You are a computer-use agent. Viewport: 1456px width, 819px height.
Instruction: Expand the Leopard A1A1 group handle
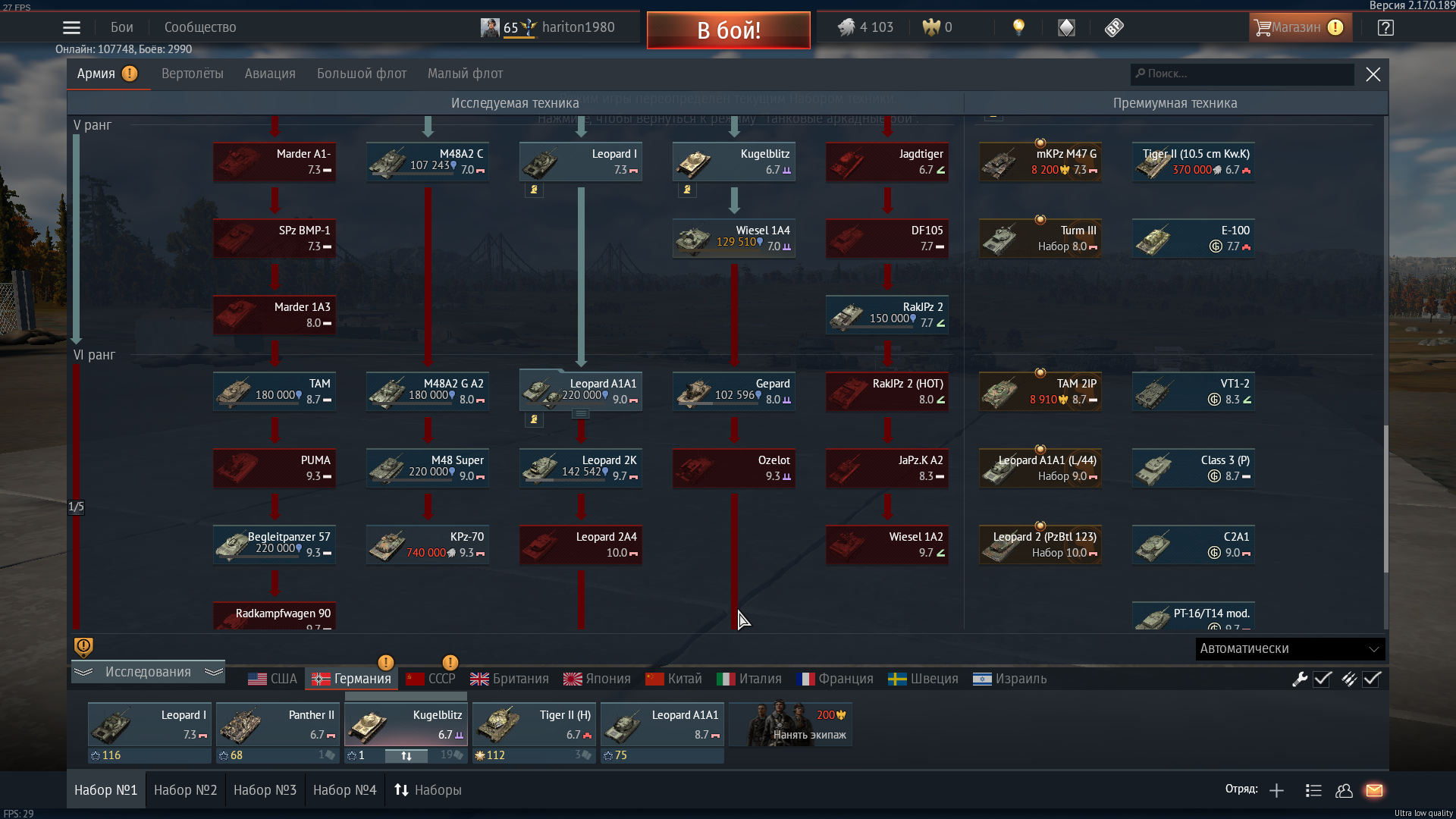(580, 414)
